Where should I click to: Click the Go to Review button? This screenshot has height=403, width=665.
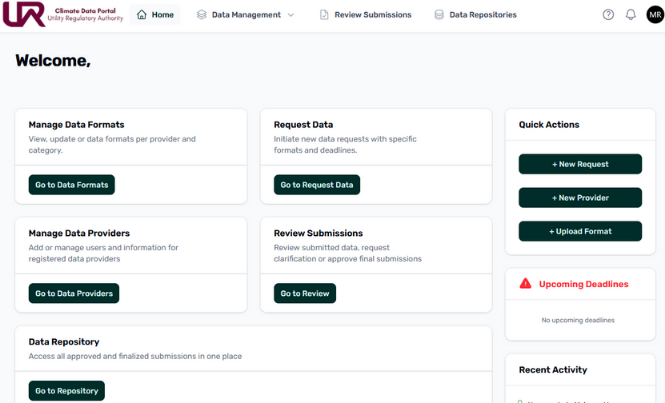(x=304, y=293)
